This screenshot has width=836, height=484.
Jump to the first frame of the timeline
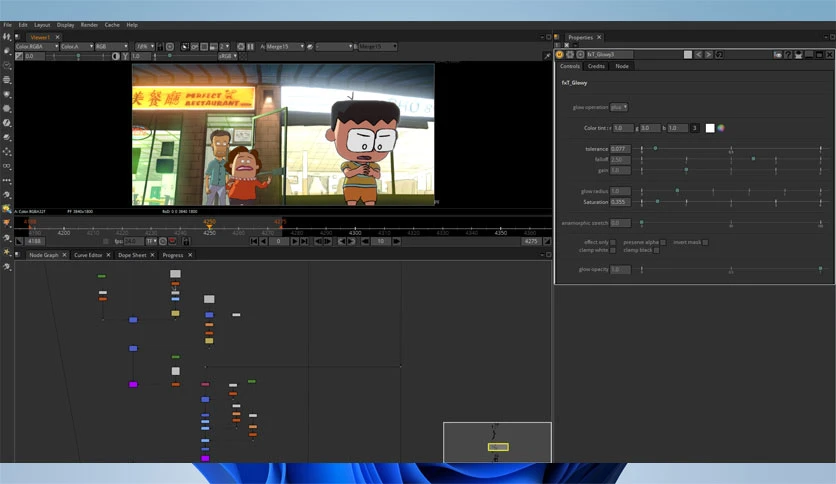(x=254, y=241)
